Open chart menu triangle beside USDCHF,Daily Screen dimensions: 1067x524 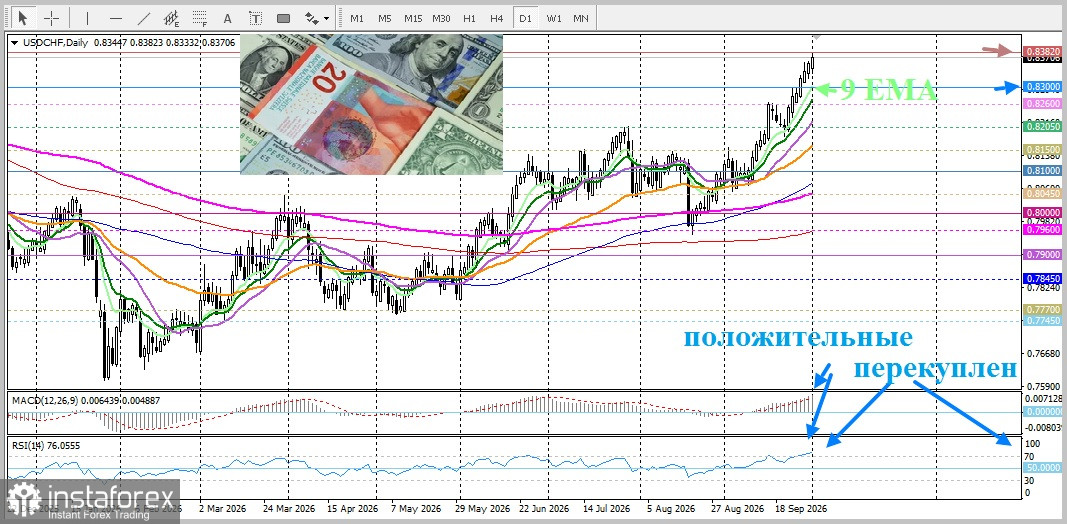coord(15,42)
